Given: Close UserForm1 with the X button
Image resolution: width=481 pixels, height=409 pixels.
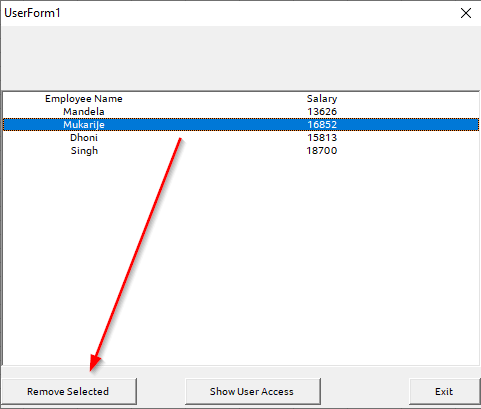Looking at the screenshot, I should pyautogui.click(x=466, y=13).
